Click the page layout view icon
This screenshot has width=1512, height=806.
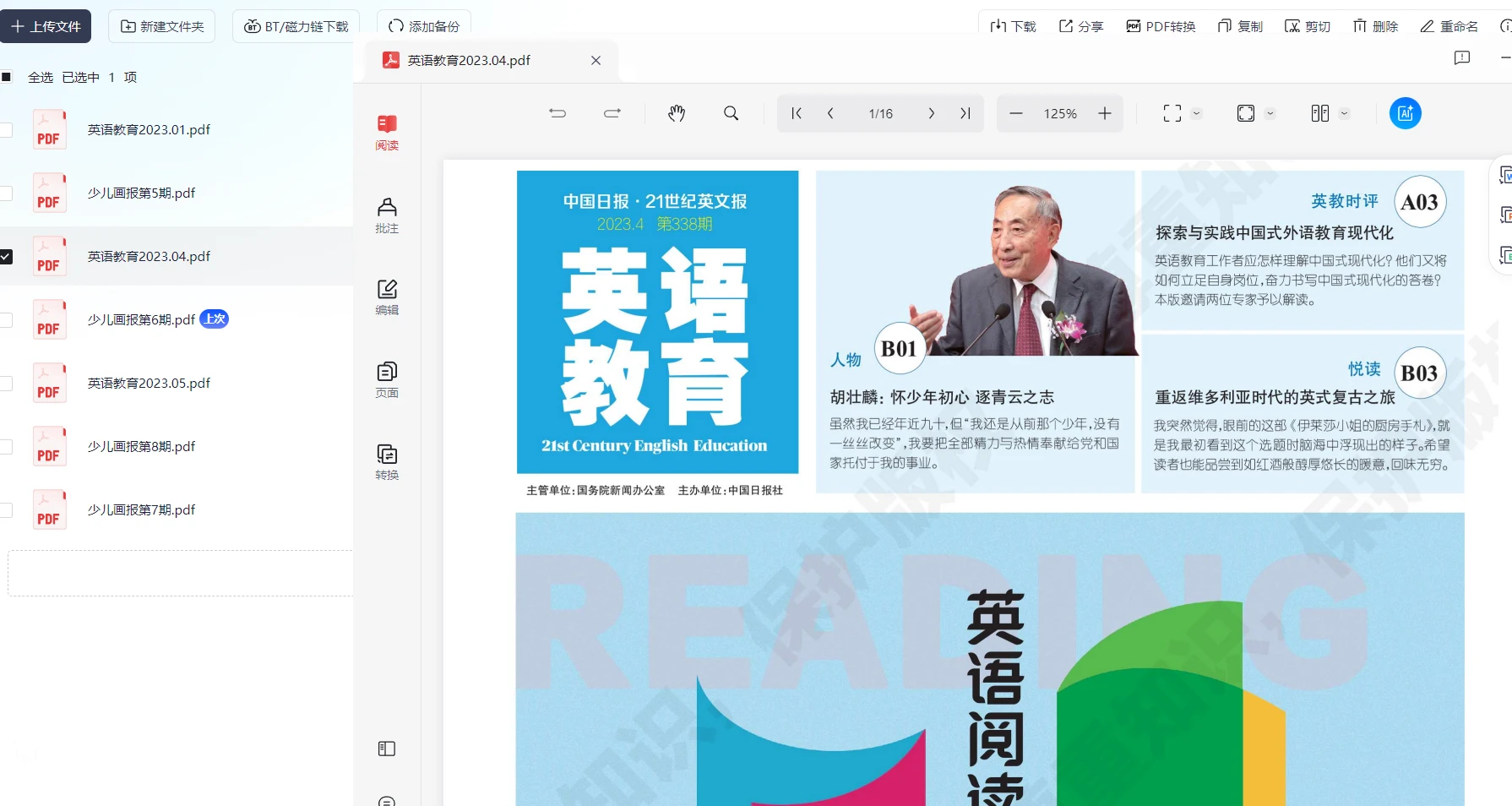pos(1320,113)
